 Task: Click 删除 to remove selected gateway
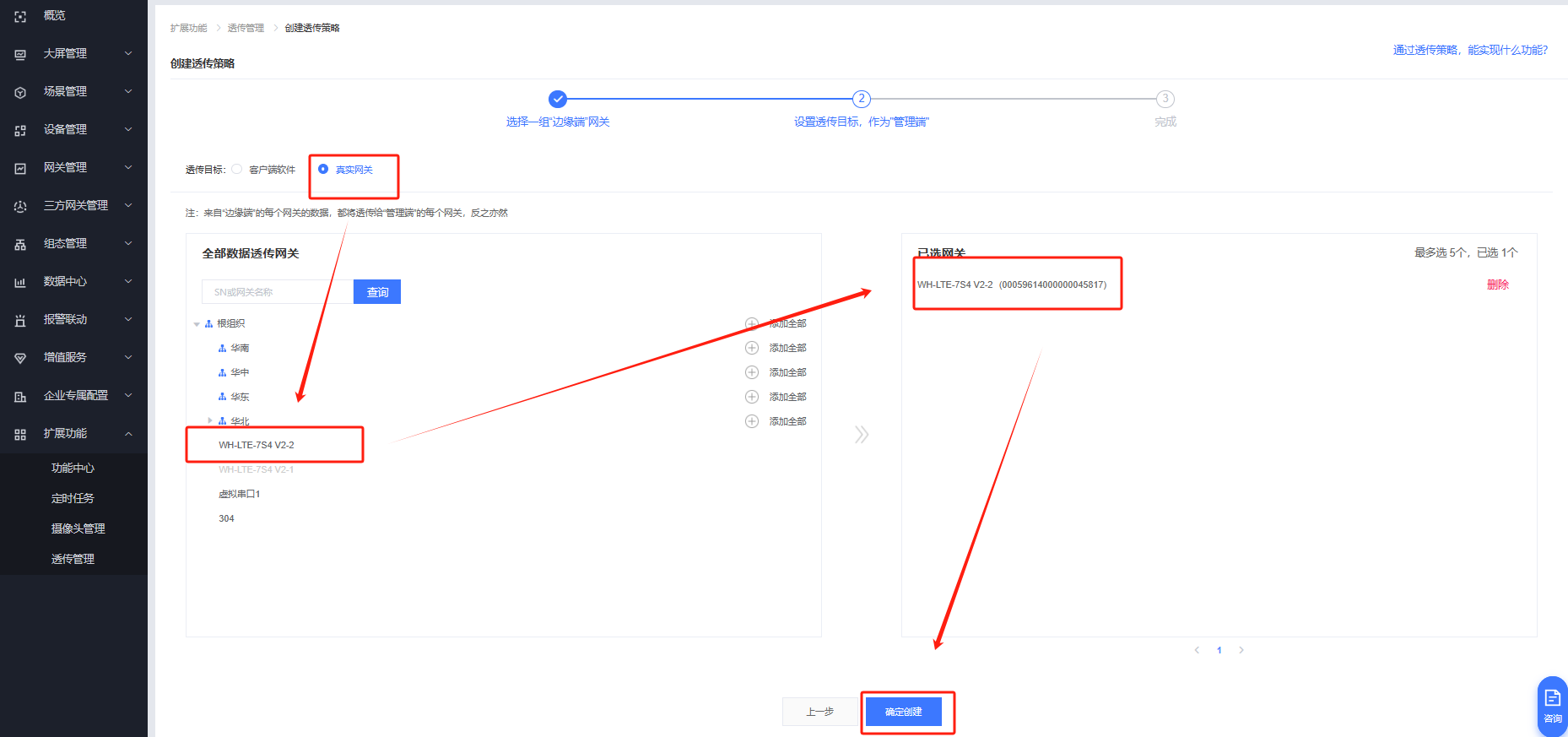pos(1497,285)
